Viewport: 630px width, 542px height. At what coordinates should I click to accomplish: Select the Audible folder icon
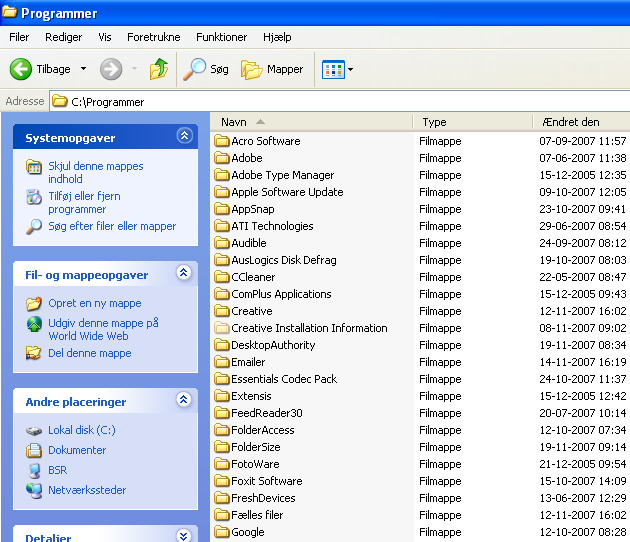(x=221, y=243)
